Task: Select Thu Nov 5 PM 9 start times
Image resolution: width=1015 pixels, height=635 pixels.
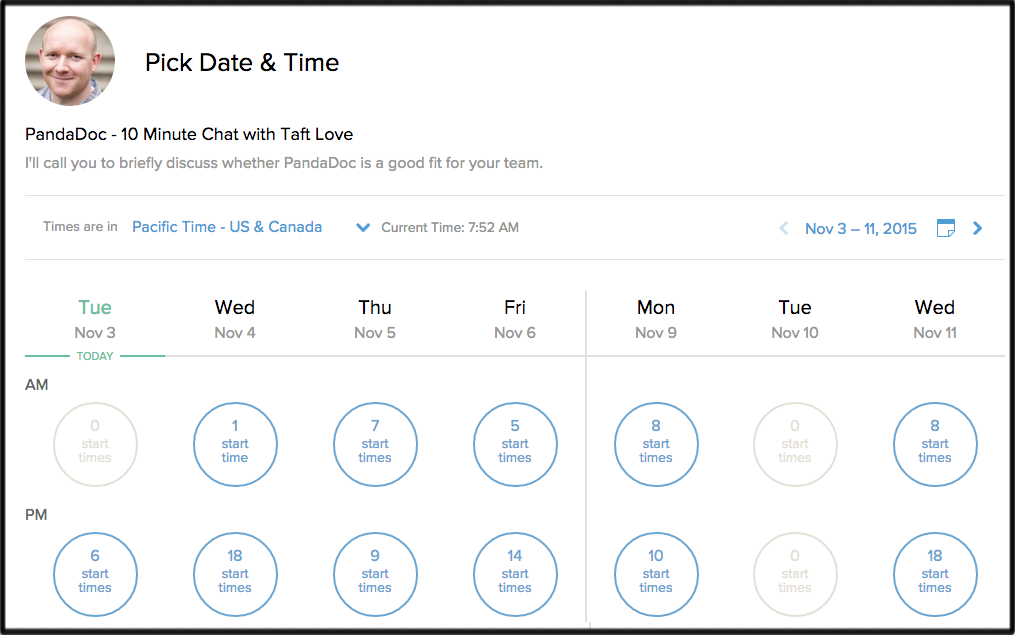Action: coord(375,574)
